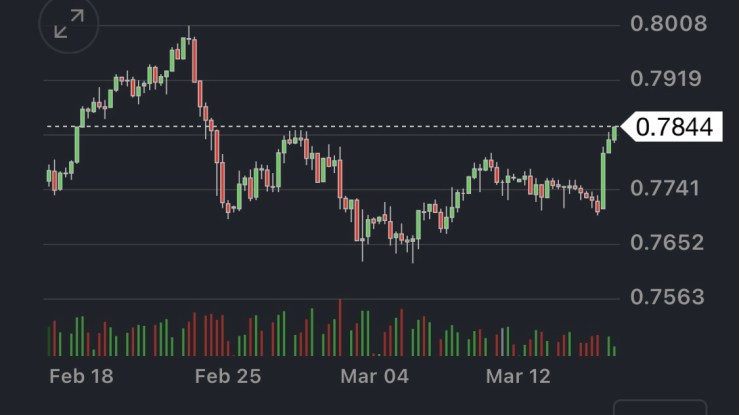Select the 0.8008 price axis label
Viewport: 739px width, 415px height.
(669, 24)
